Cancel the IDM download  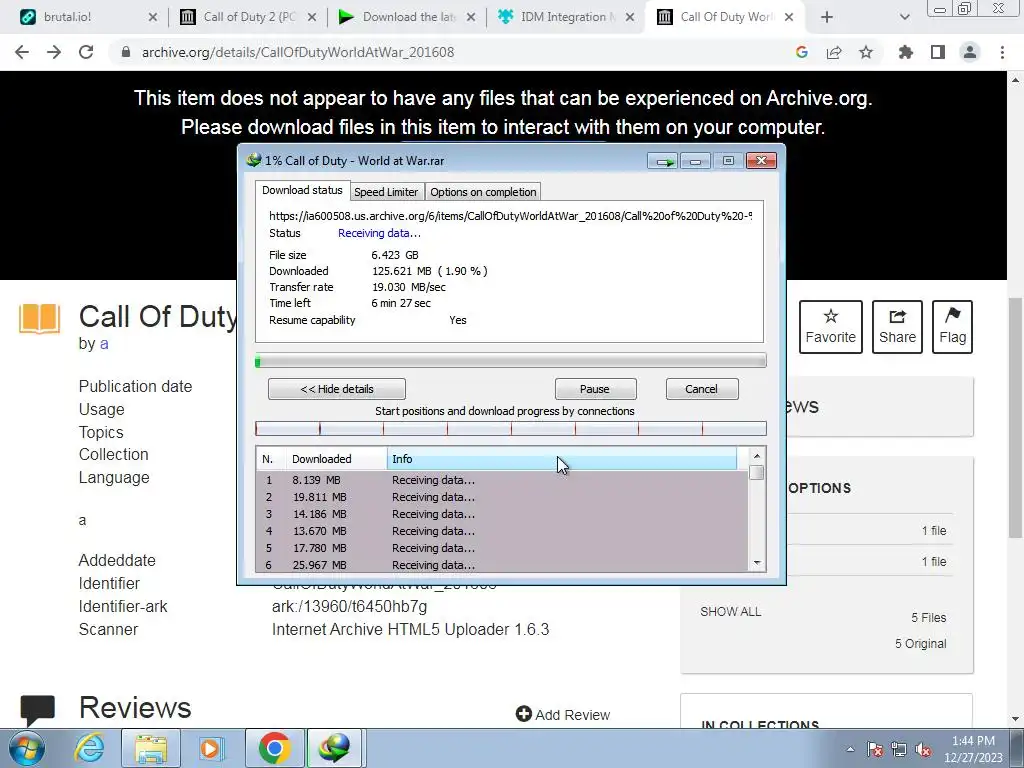(701, 389)
